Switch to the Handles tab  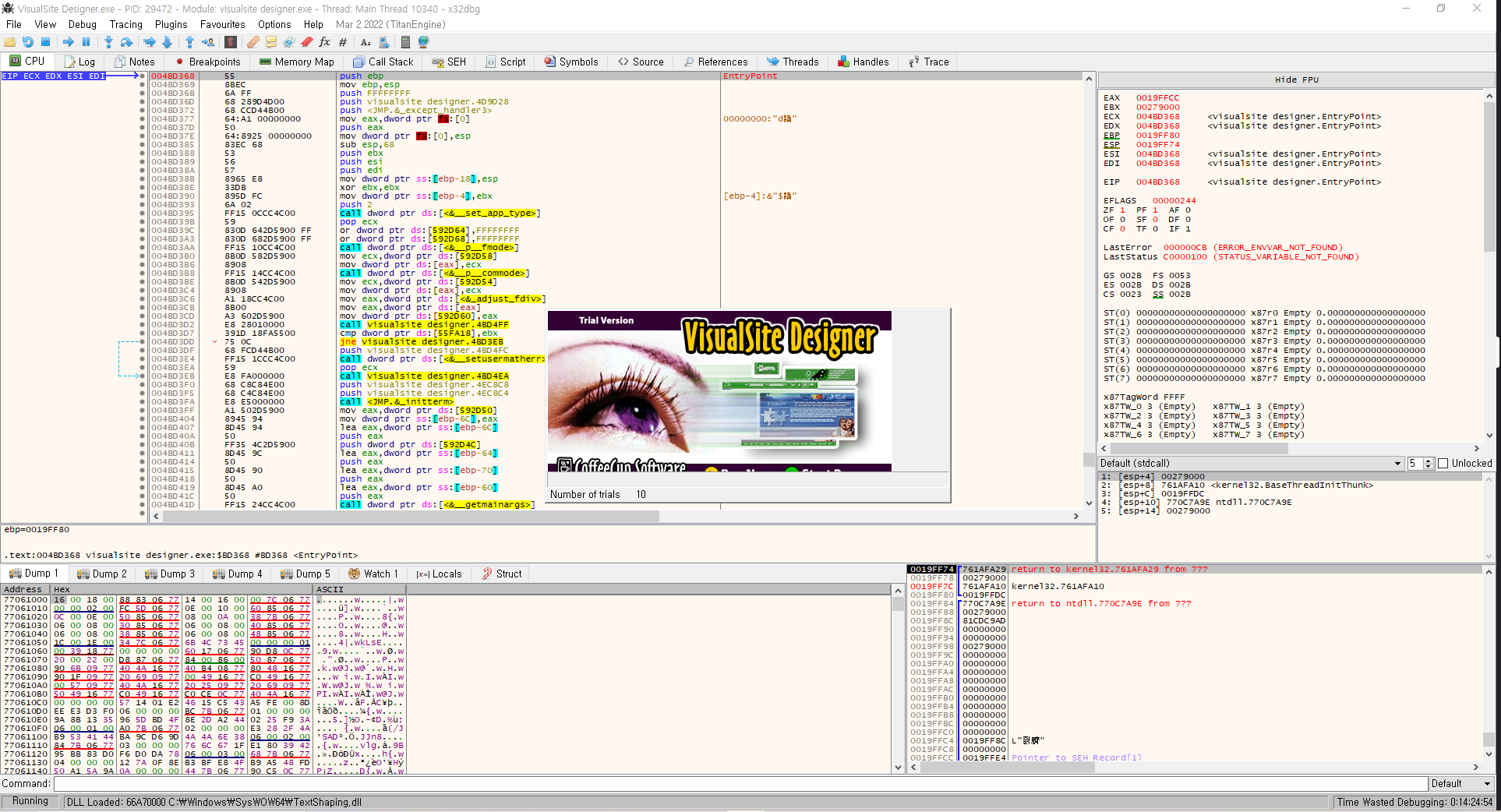[863, 62]
